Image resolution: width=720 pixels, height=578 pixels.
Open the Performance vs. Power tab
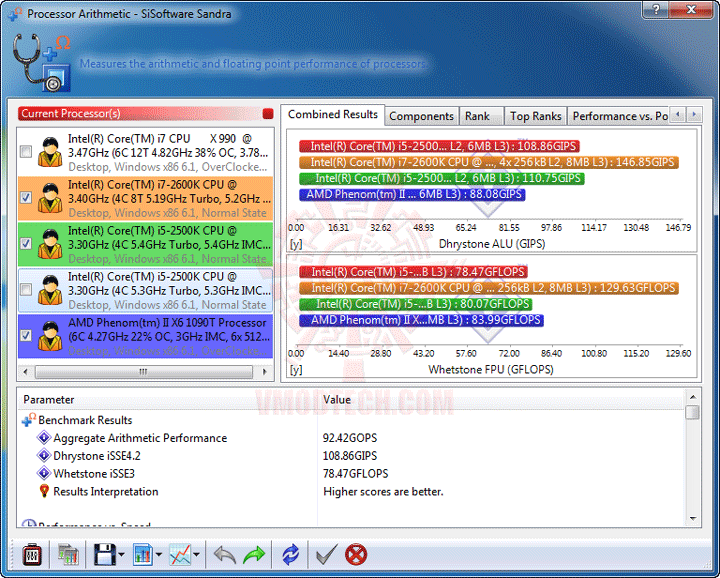click(619, 116)
